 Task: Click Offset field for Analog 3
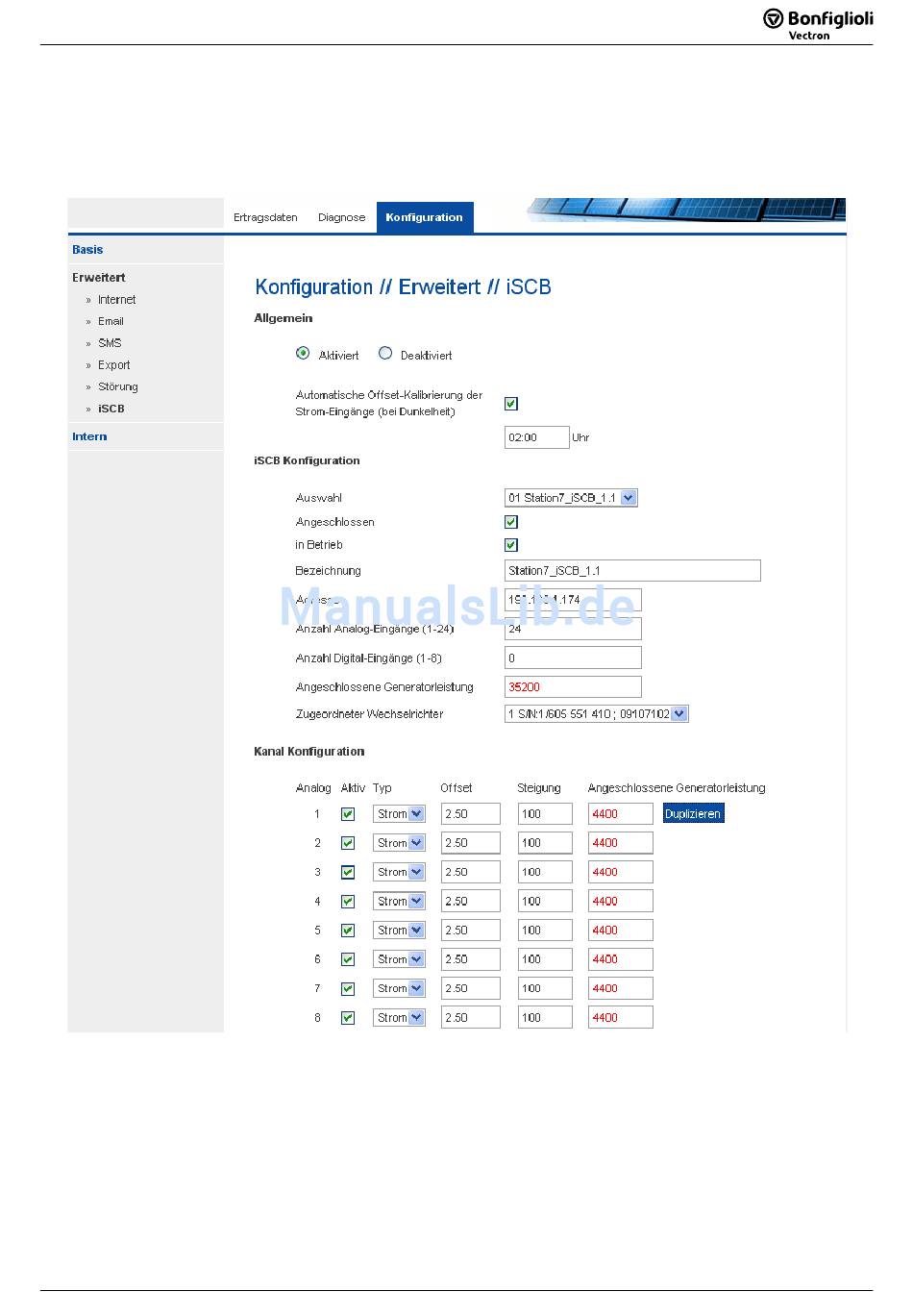[x=471, y=873]
